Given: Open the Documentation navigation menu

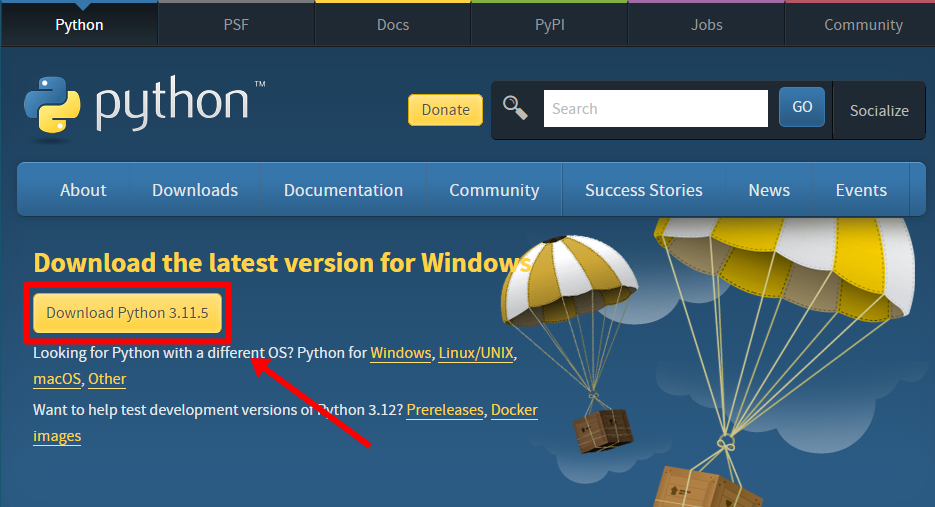Looking at the screenshot, I should coord(343,190).
